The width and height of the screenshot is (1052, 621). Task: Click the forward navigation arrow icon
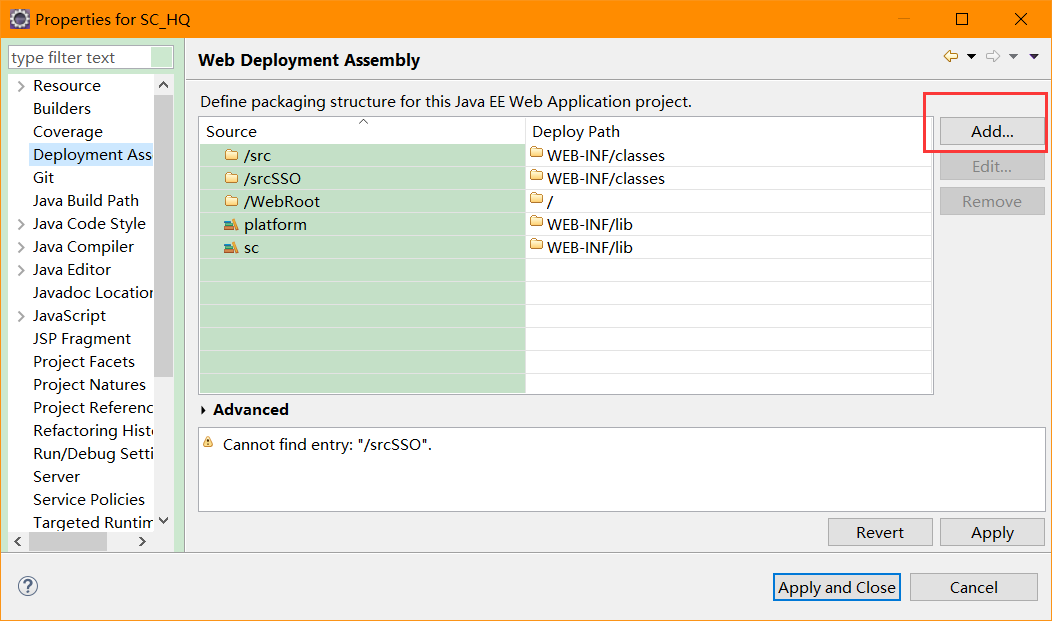993,56
